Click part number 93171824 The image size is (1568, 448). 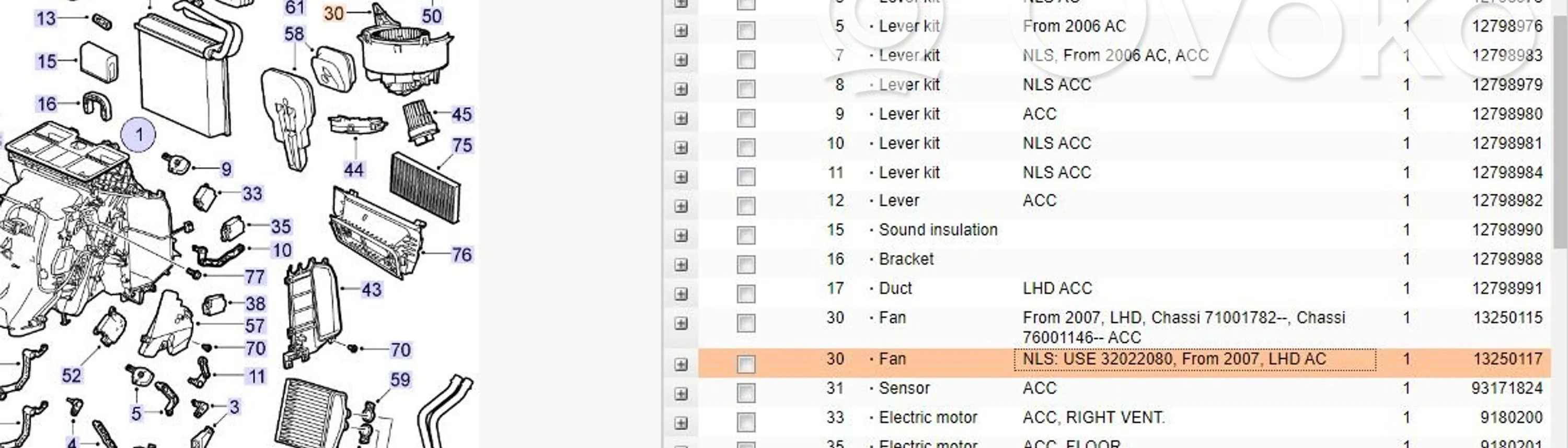(x=1506, y=388)
